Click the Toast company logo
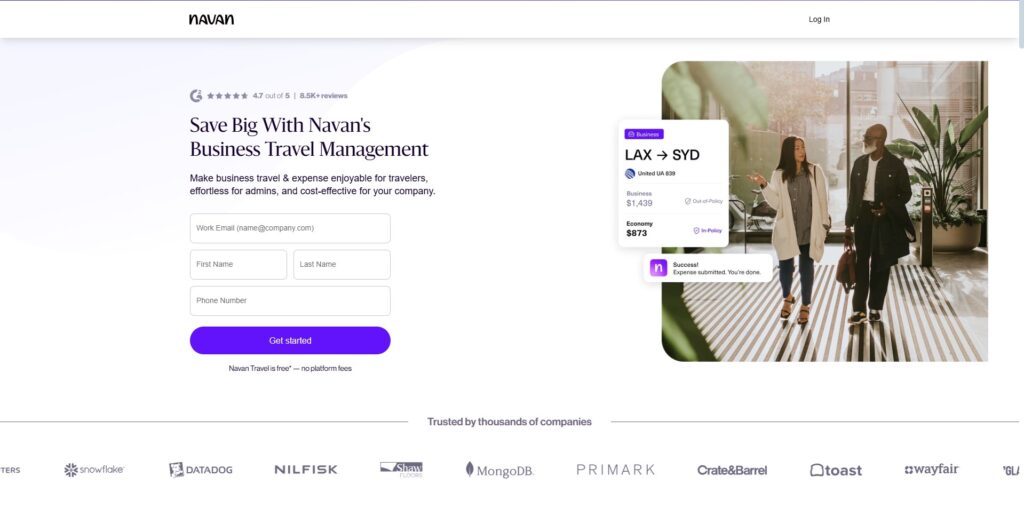Viewport: 1024px width, 524px height. pos(836,470)
